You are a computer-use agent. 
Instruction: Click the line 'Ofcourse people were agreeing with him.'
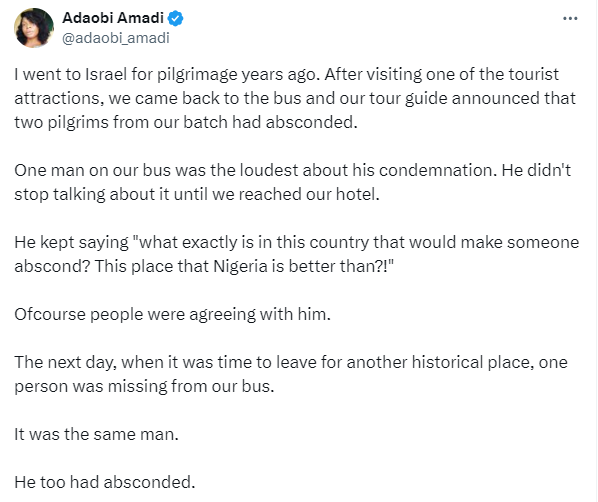pos(172,315)
